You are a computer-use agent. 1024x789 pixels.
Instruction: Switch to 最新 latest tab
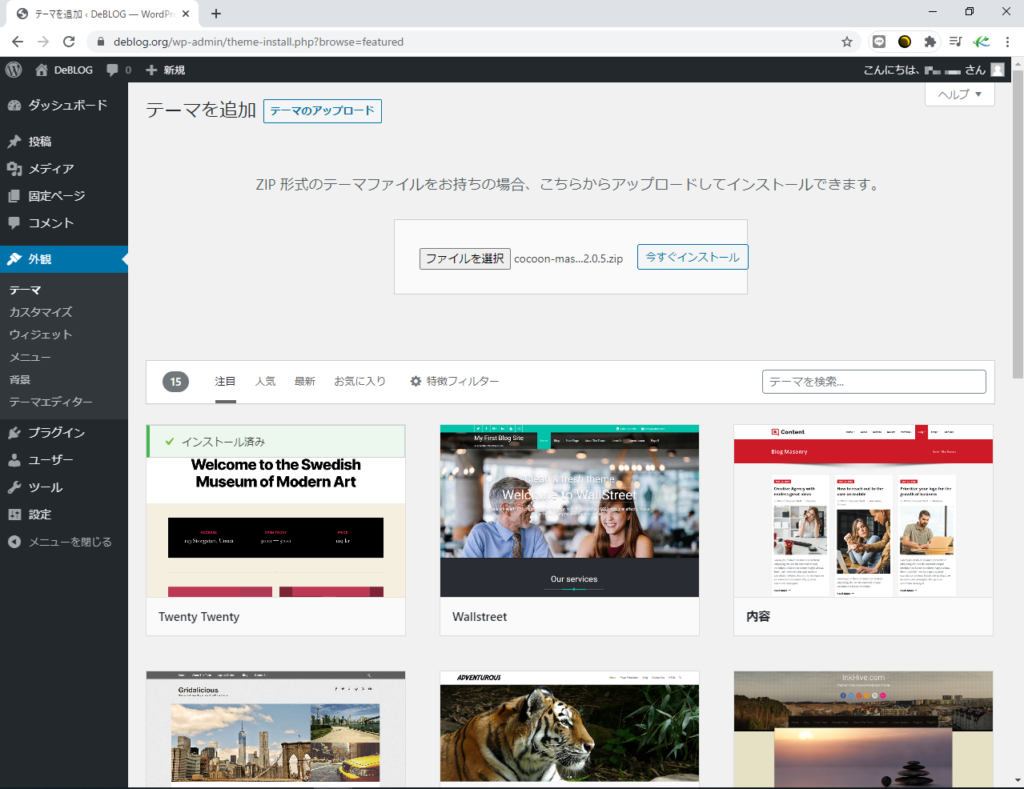tap(305, 381)
